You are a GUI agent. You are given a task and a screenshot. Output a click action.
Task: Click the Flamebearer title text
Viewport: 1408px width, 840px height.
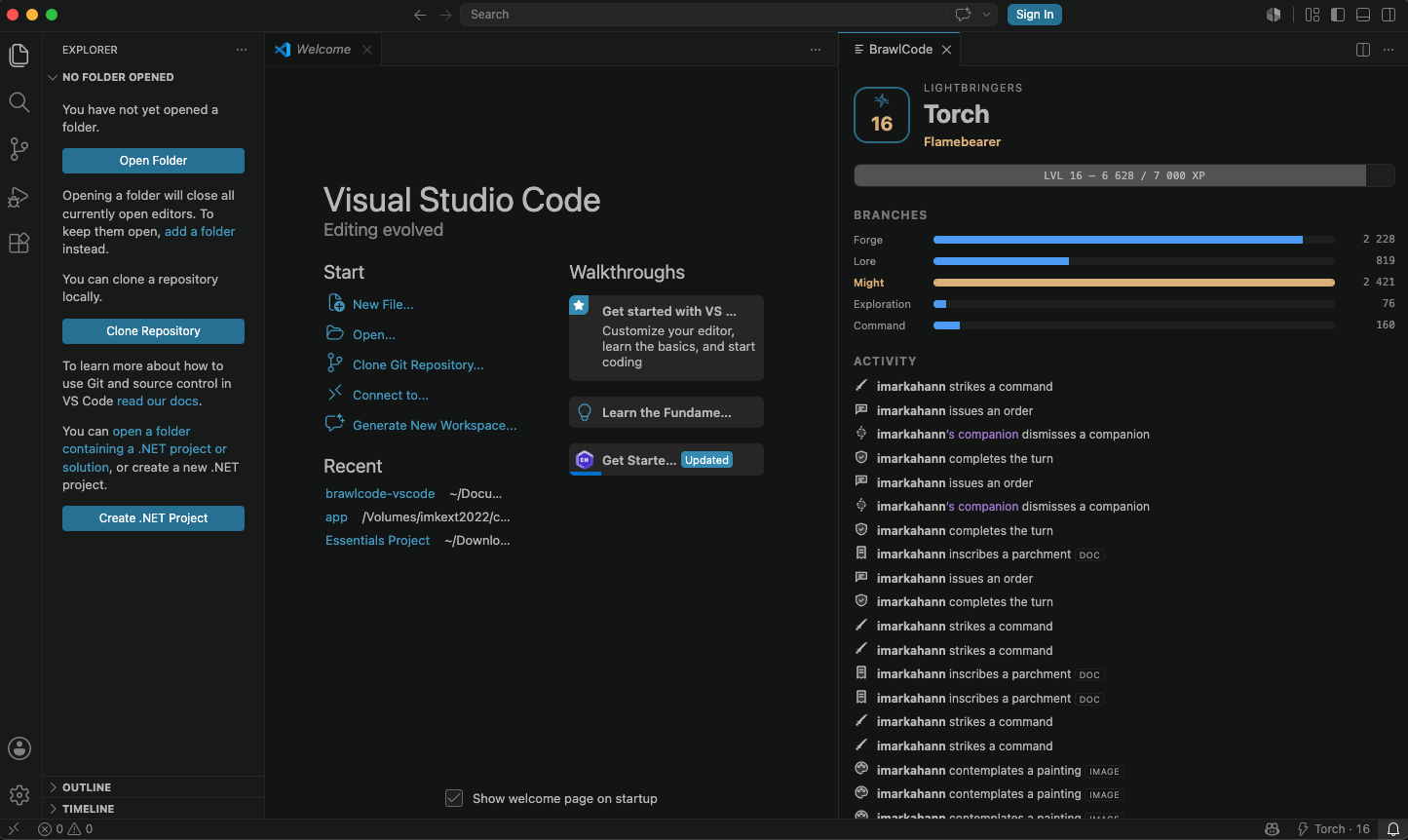962,142
